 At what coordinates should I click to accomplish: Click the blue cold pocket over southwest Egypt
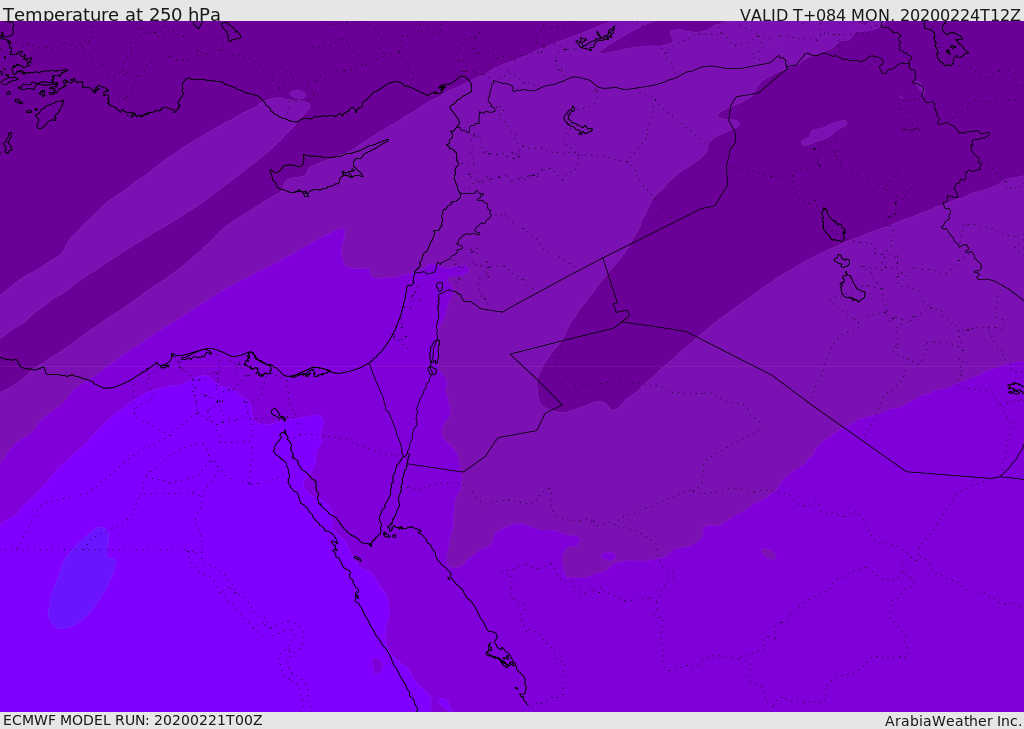coord(82,577)
